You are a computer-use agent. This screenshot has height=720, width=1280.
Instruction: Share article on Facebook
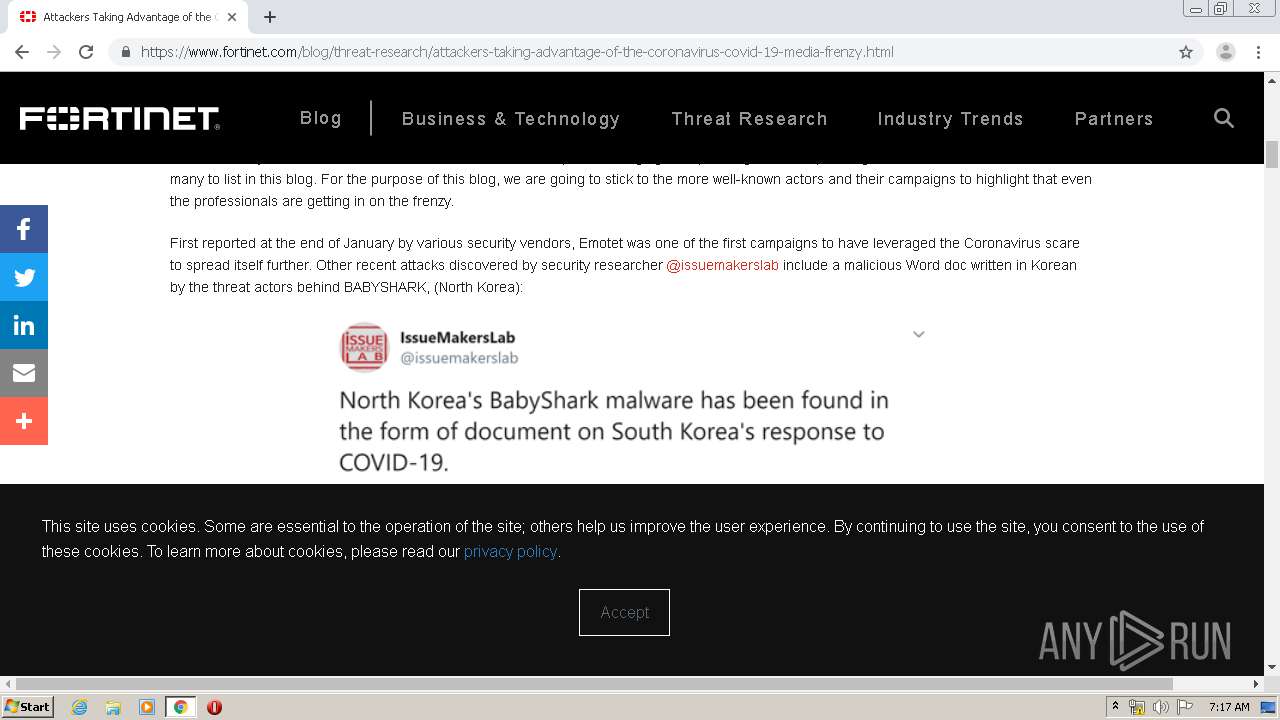click(24, 229)
